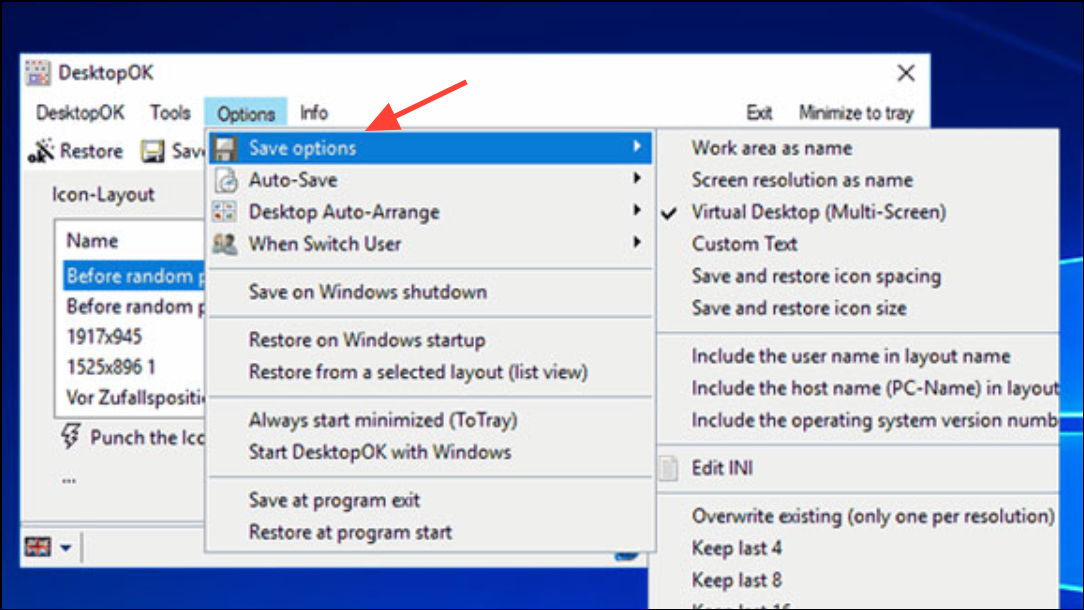Viewport: 1084px width, 610px height.
Task: Open the Info menu
Action: pos(314,113)
